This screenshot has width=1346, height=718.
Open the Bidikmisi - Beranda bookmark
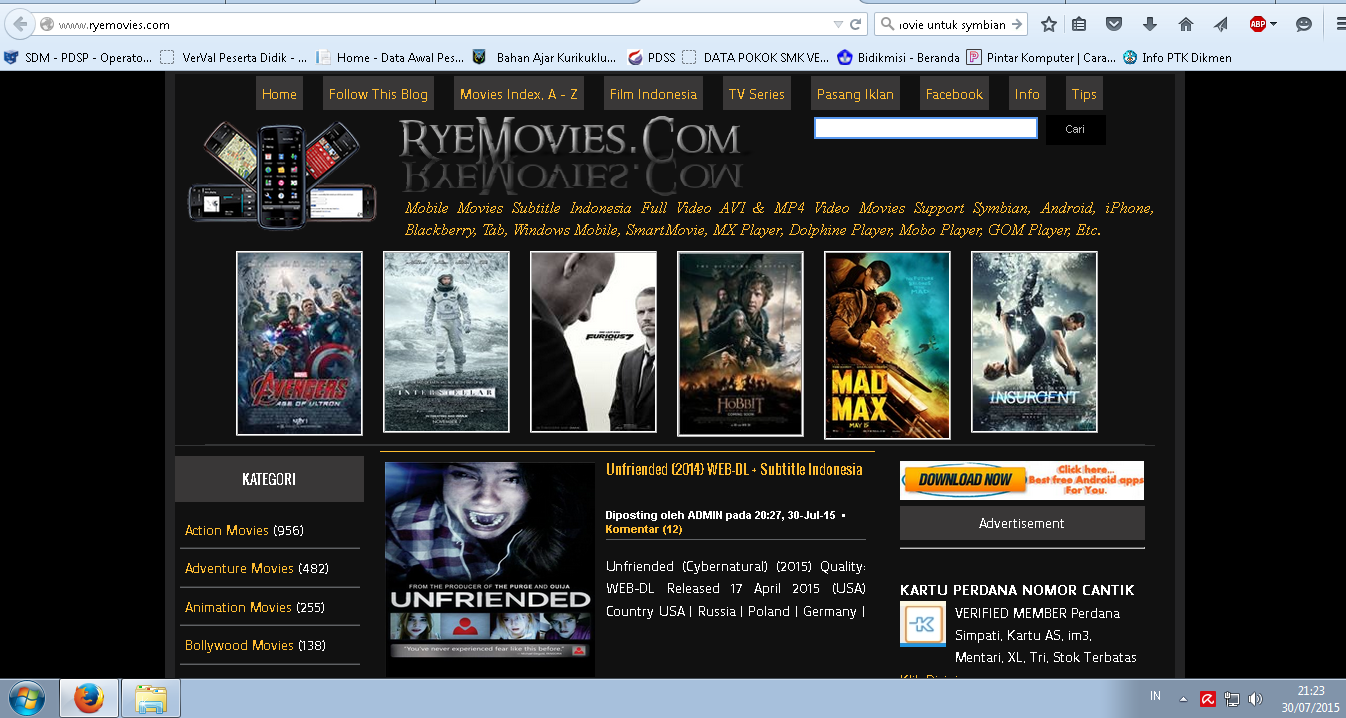898,58
